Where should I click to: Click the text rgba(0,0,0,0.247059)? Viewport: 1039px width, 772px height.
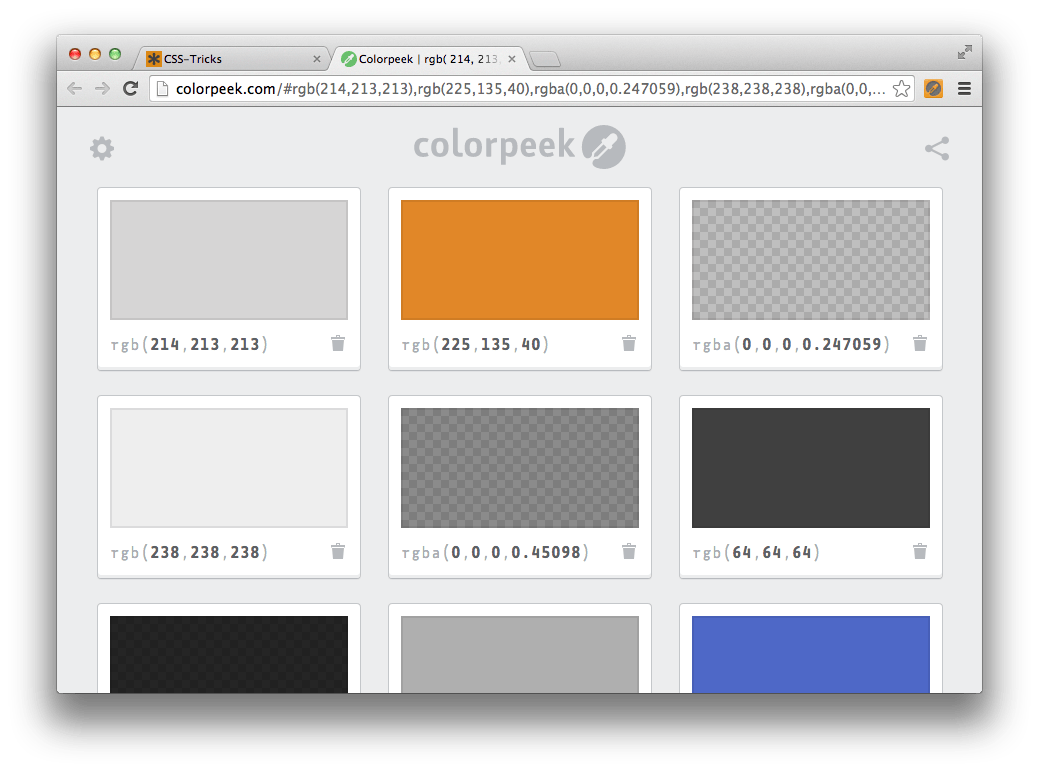[x=791, y=345]
